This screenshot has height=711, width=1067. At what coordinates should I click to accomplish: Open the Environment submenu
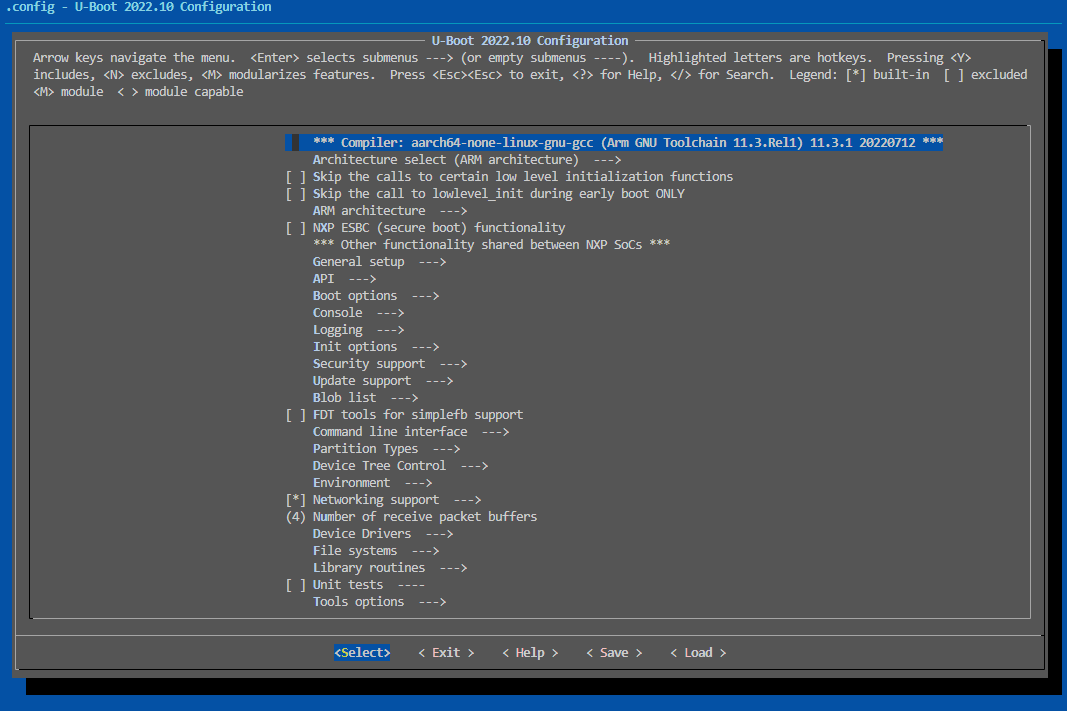coord(372,483)
